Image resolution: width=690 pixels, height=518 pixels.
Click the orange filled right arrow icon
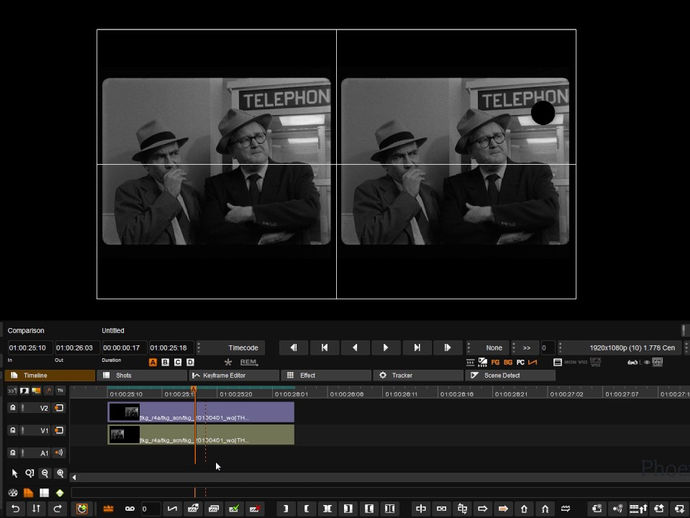503,509
